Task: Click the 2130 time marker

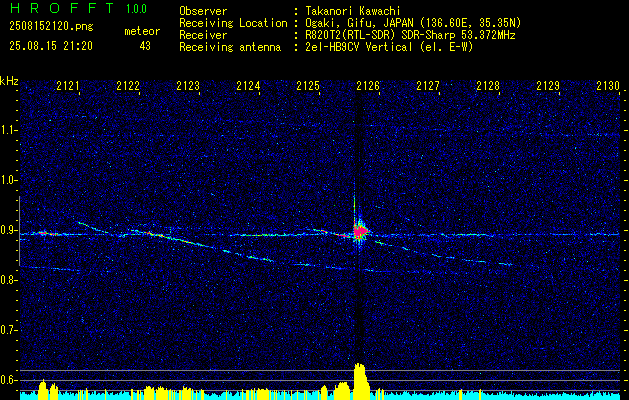Action: pos(608,85)
